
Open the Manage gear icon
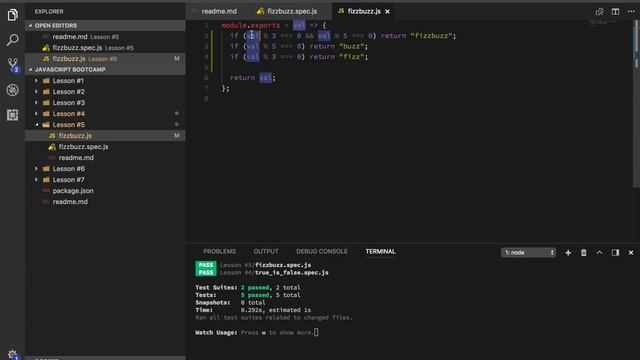(x=13, y=354)
